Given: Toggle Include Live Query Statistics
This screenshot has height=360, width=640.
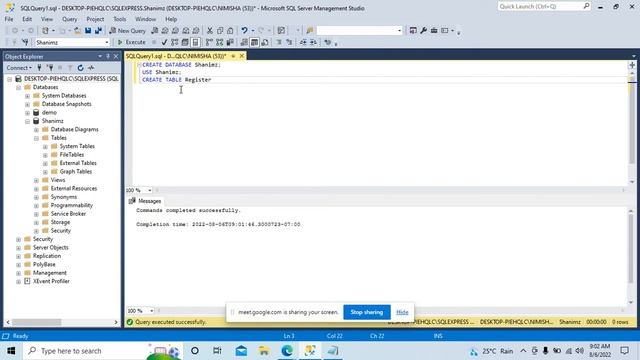Looking at the screenshot, I should tap(220, 42).
